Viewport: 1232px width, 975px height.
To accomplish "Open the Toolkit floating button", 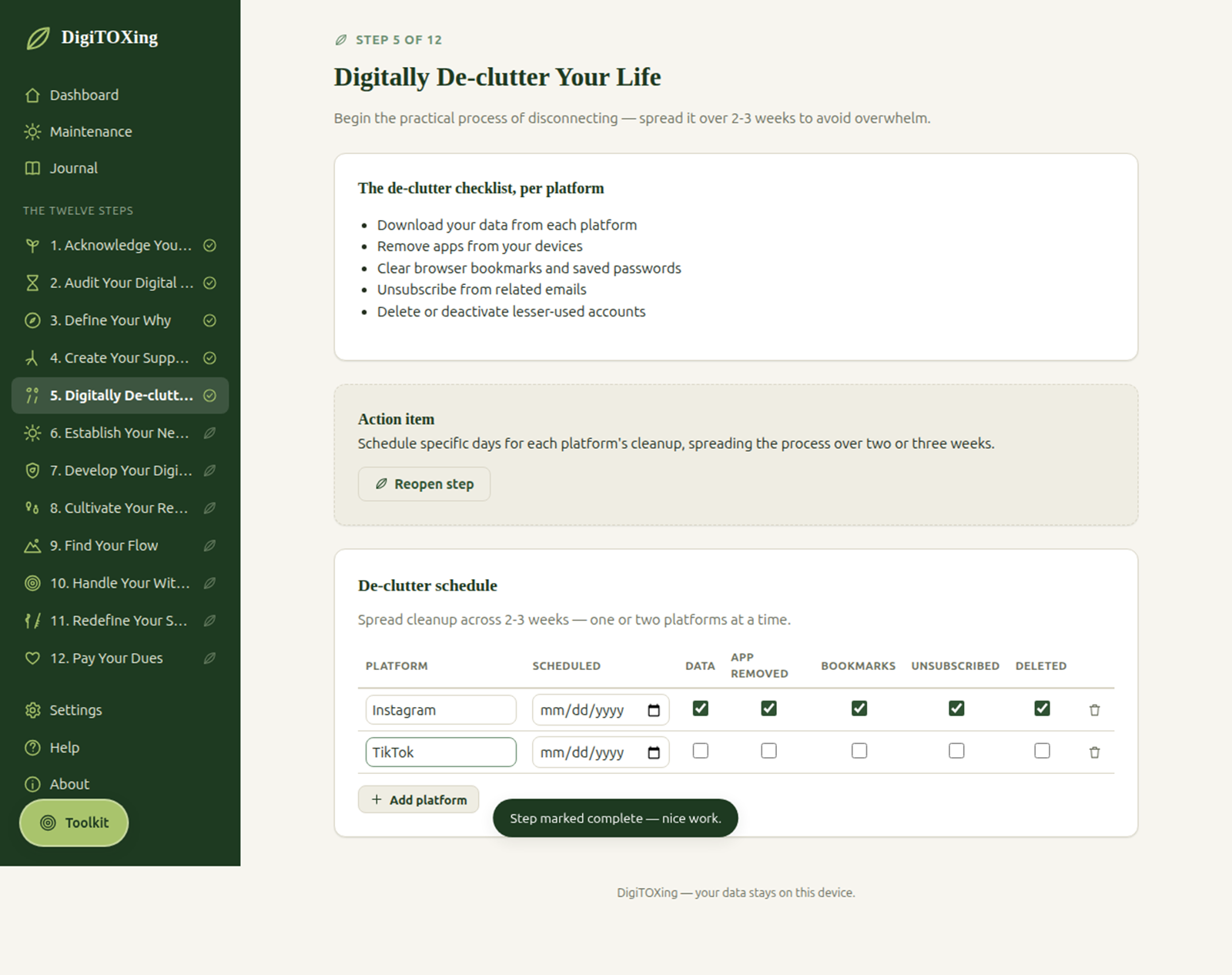I will pos(74,823).
